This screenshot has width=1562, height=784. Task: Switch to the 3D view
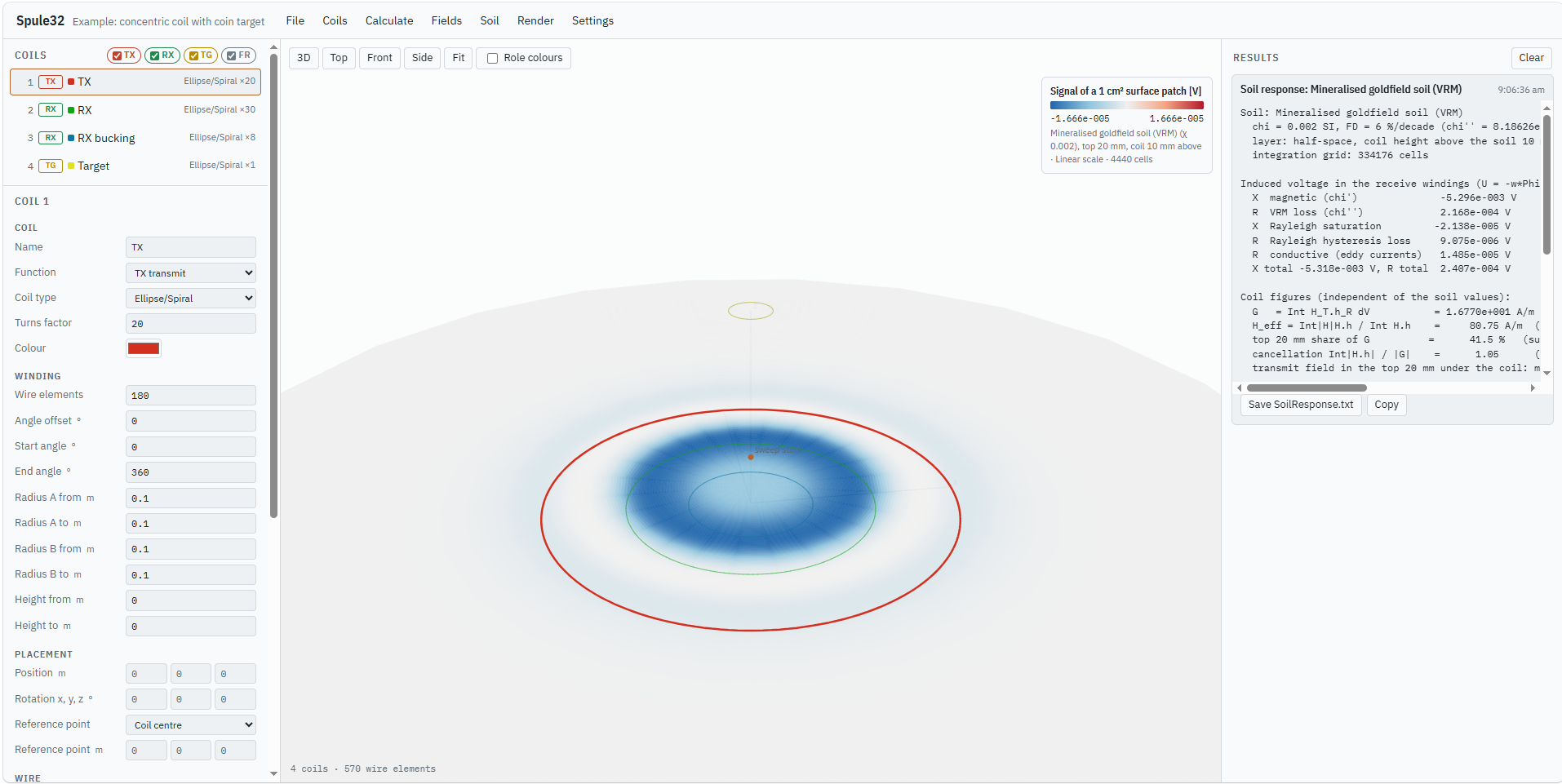(x=304, y=58)
